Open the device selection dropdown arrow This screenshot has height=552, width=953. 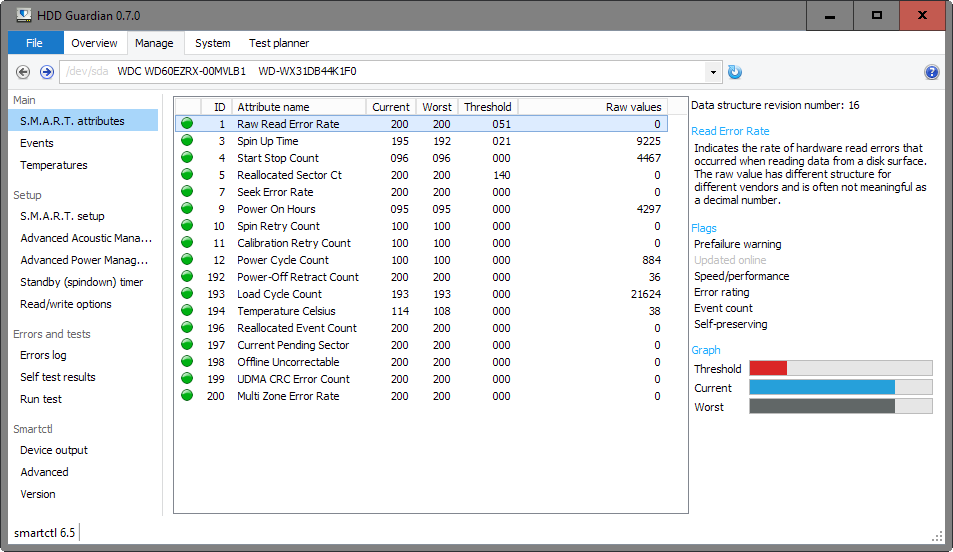(x=713, y=72)
